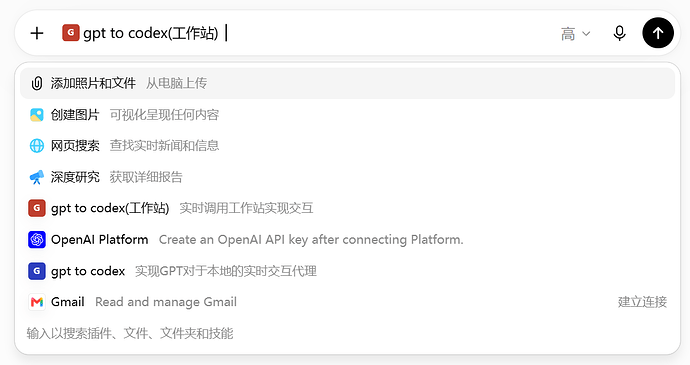
Task: Start voice input with the microphone icon
Action: (x=619, y=33)
